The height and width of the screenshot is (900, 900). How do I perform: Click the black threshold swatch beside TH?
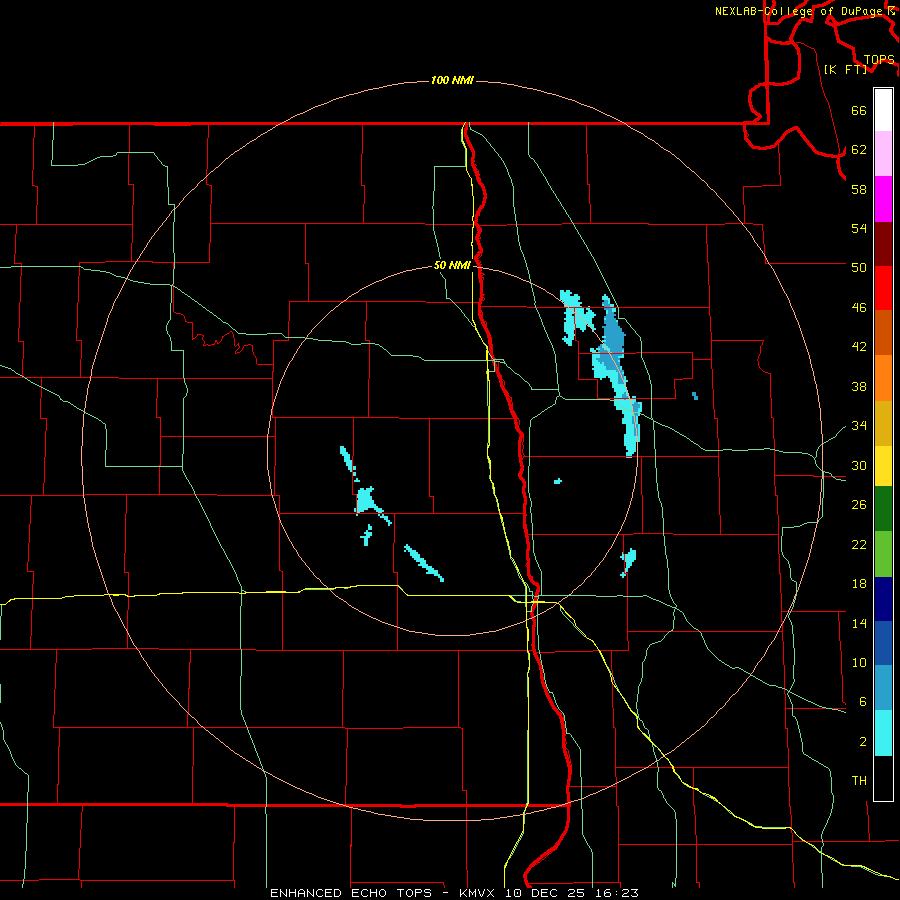click(883, 778)
